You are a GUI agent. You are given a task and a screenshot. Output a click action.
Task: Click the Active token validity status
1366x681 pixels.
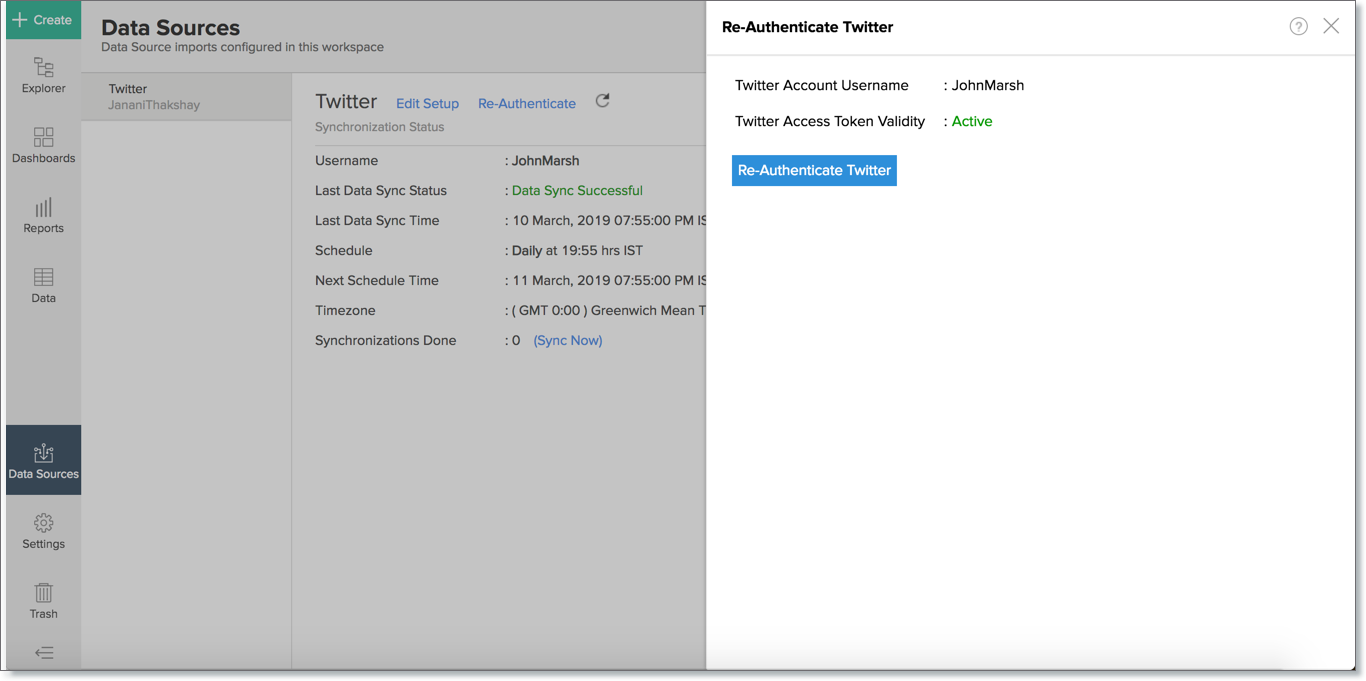[972, 121]
